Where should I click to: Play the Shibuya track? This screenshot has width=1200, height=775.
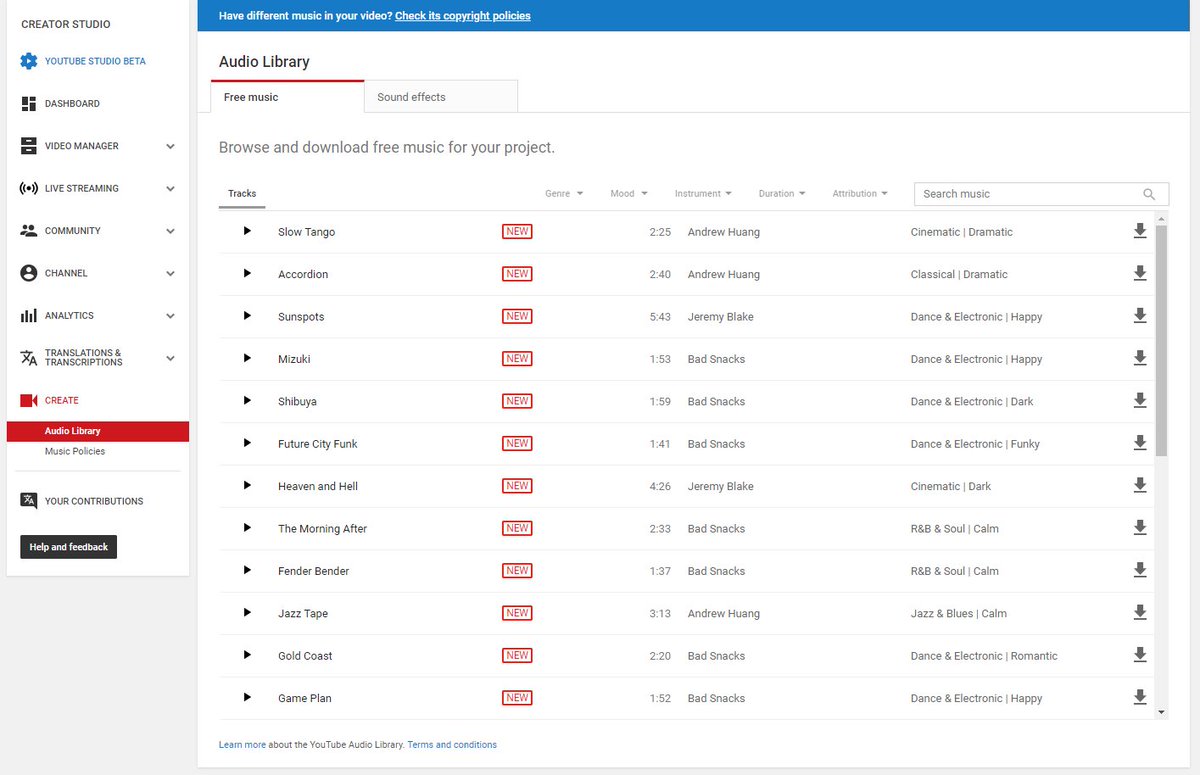[247, 400]
